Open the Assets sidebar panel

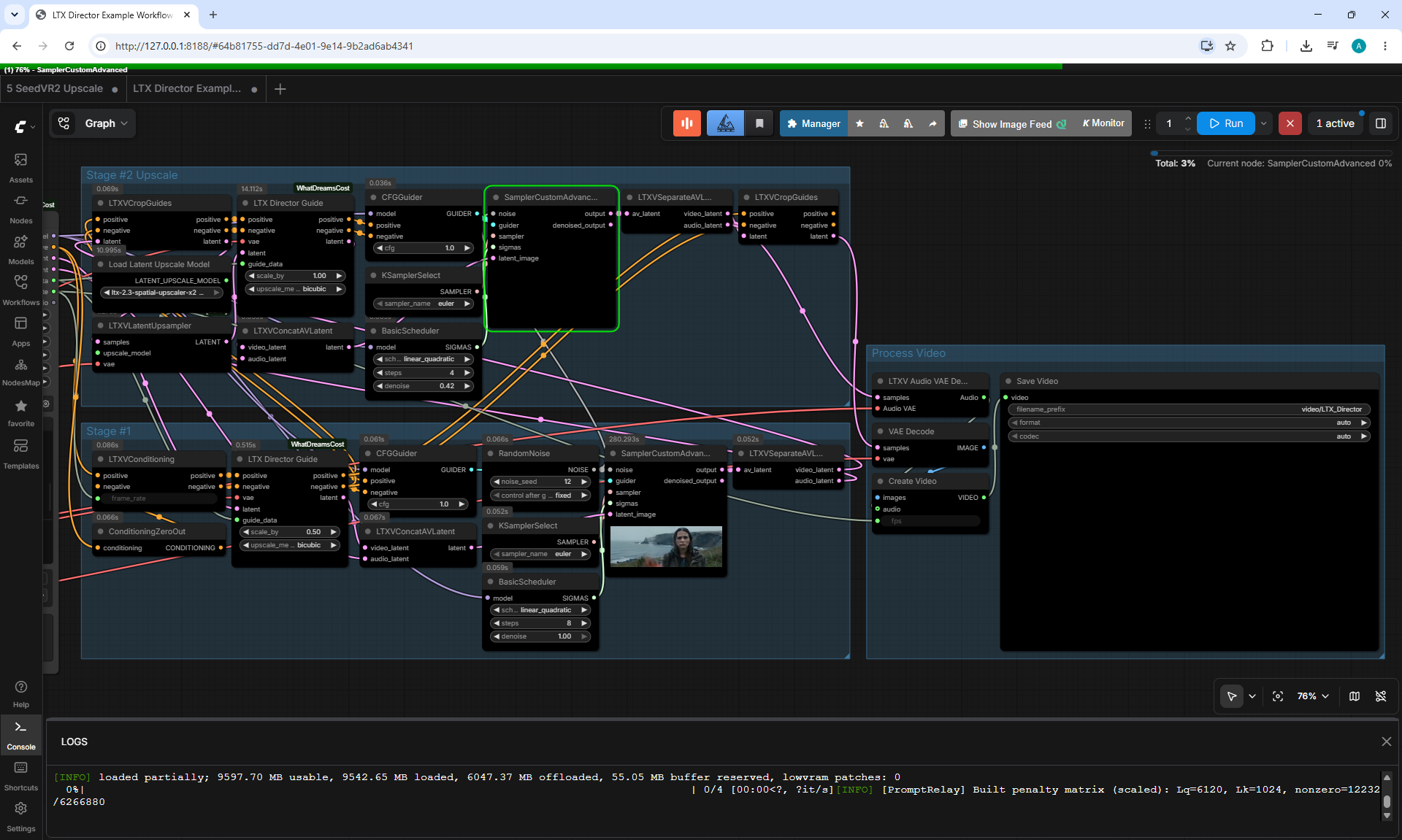click(20, 167)
